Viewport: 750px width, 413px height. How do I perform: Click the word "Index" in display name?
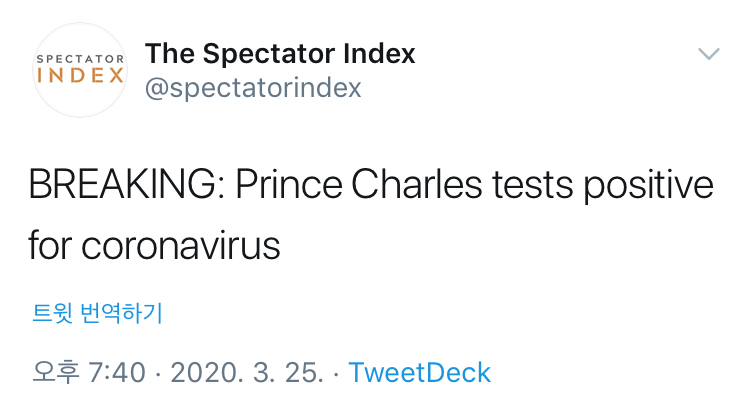point(378,53)
